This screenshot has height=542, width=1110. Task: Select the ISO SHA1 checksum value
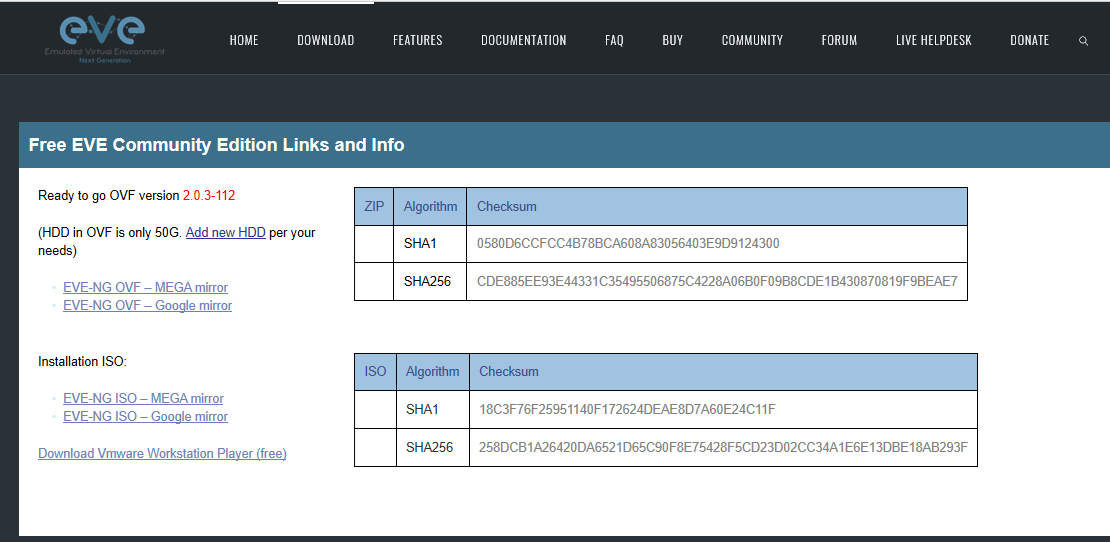627,409
